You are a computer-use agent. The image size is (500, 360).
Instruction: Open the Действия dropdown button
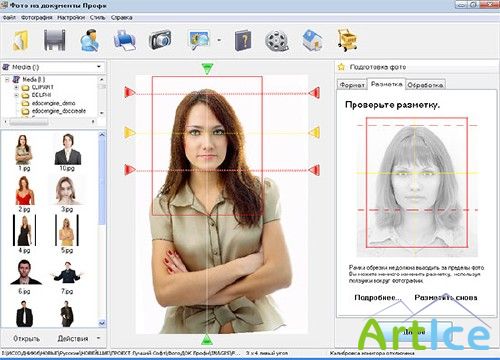[x=78, y=339]
